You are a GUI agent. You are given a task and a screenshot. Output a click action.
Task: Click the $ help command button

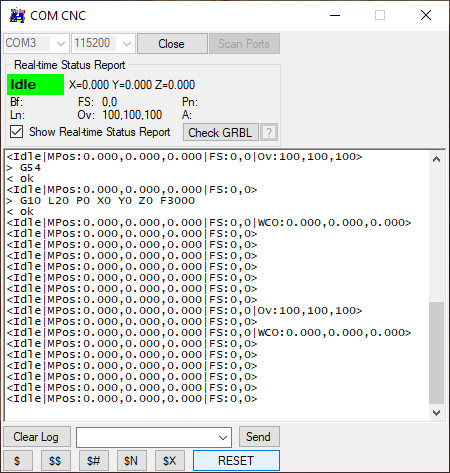pos(18,461)
